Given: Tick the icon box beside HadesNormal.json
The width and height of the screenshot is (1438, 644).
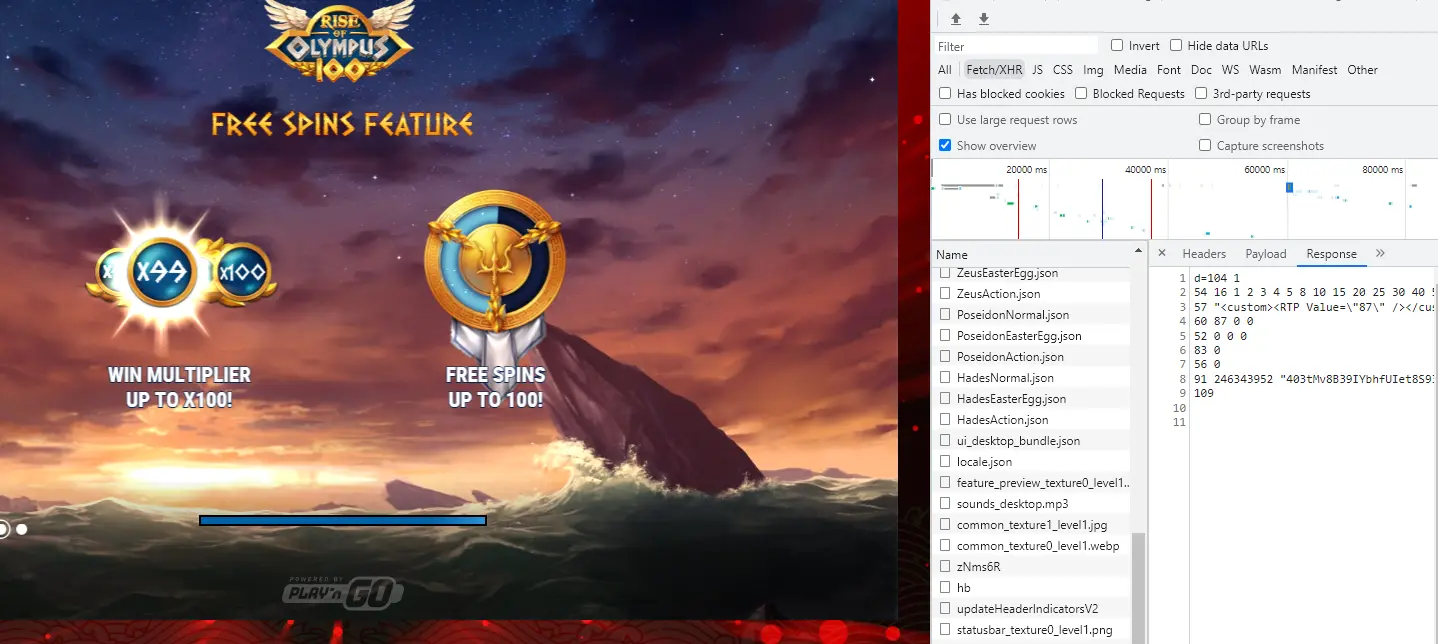Looking at the screenshot, I should coord(945,378).
